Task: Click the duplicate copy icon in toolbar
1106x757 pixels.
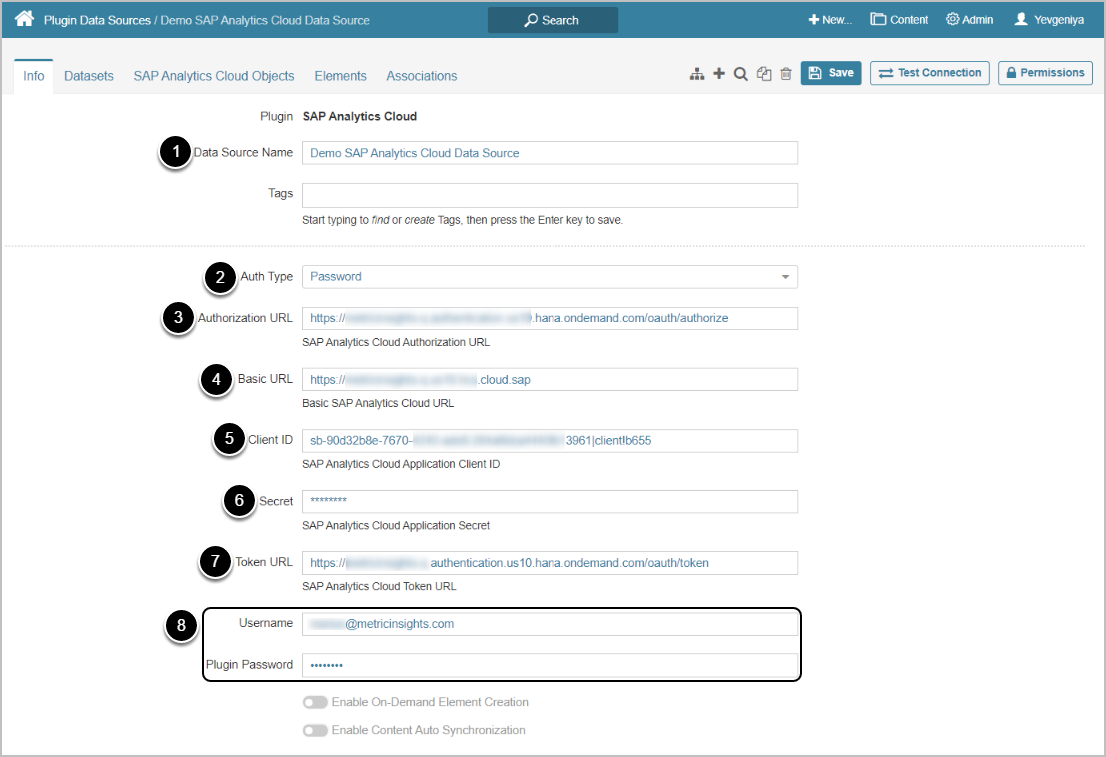Action: tap(764, 73)
